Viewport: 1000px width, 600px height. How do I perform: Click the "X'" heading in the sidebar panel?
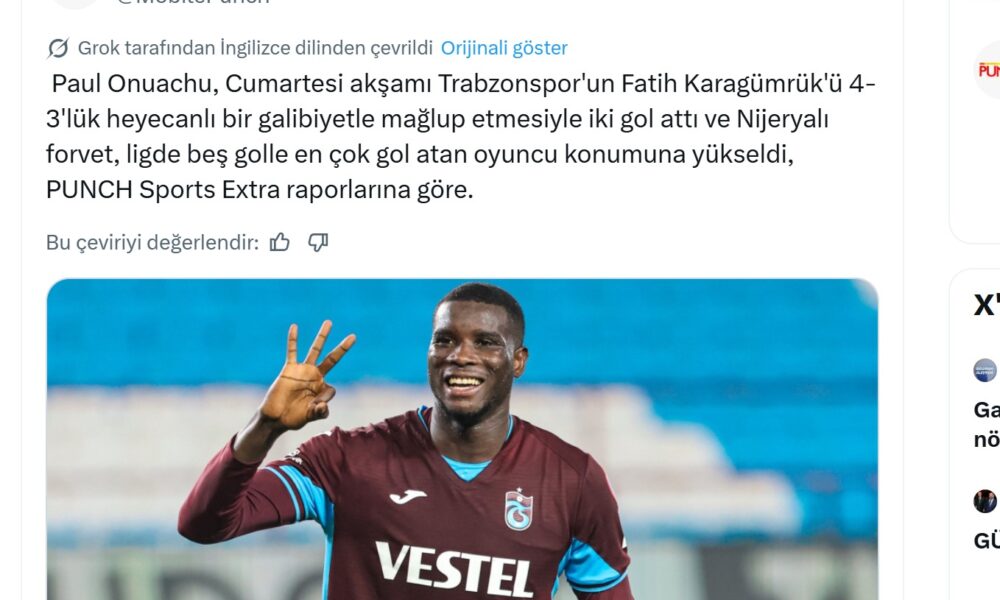(x=987, y=305)
